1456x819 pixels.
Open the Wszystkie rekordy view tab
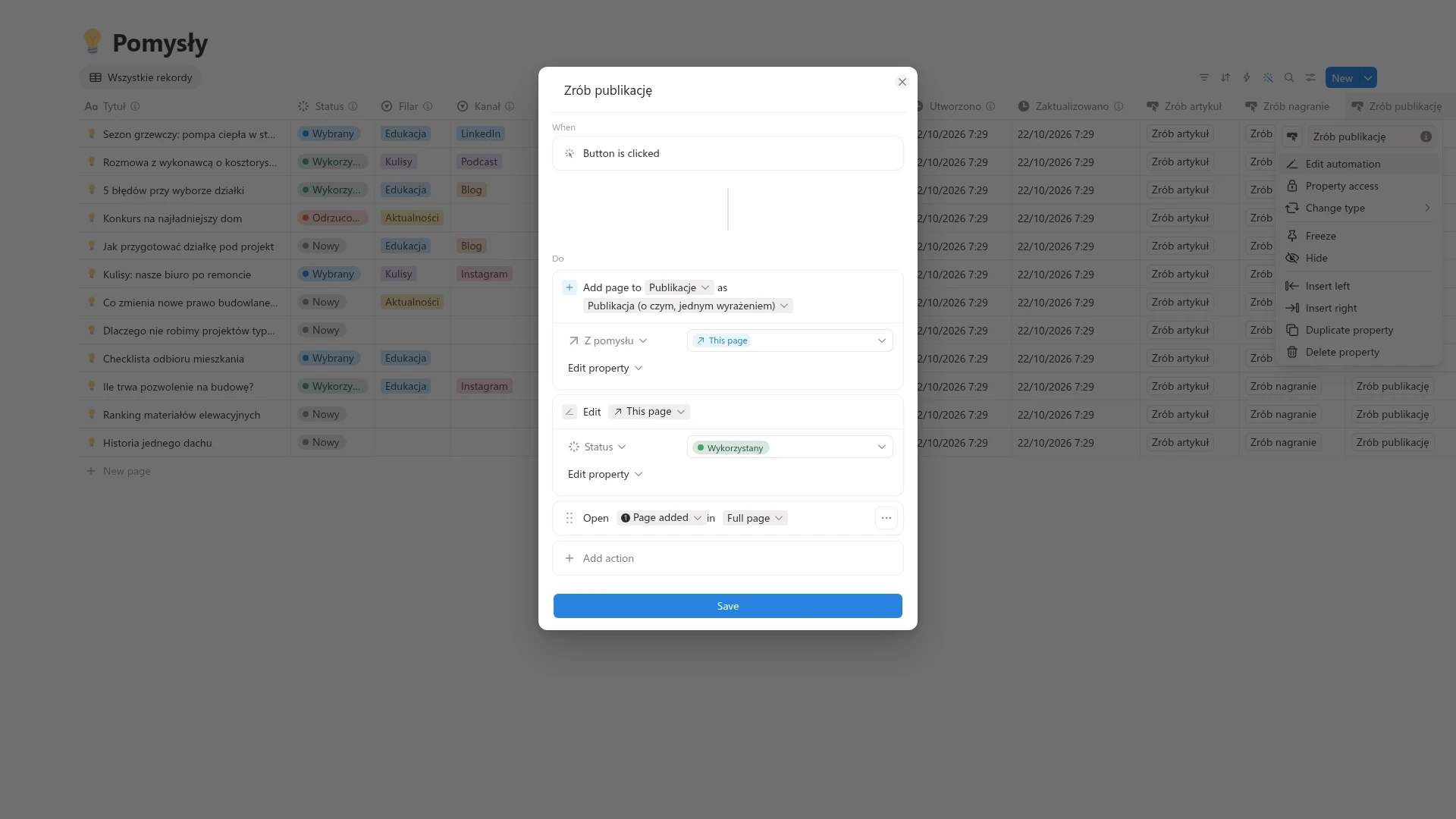point(141,77)
